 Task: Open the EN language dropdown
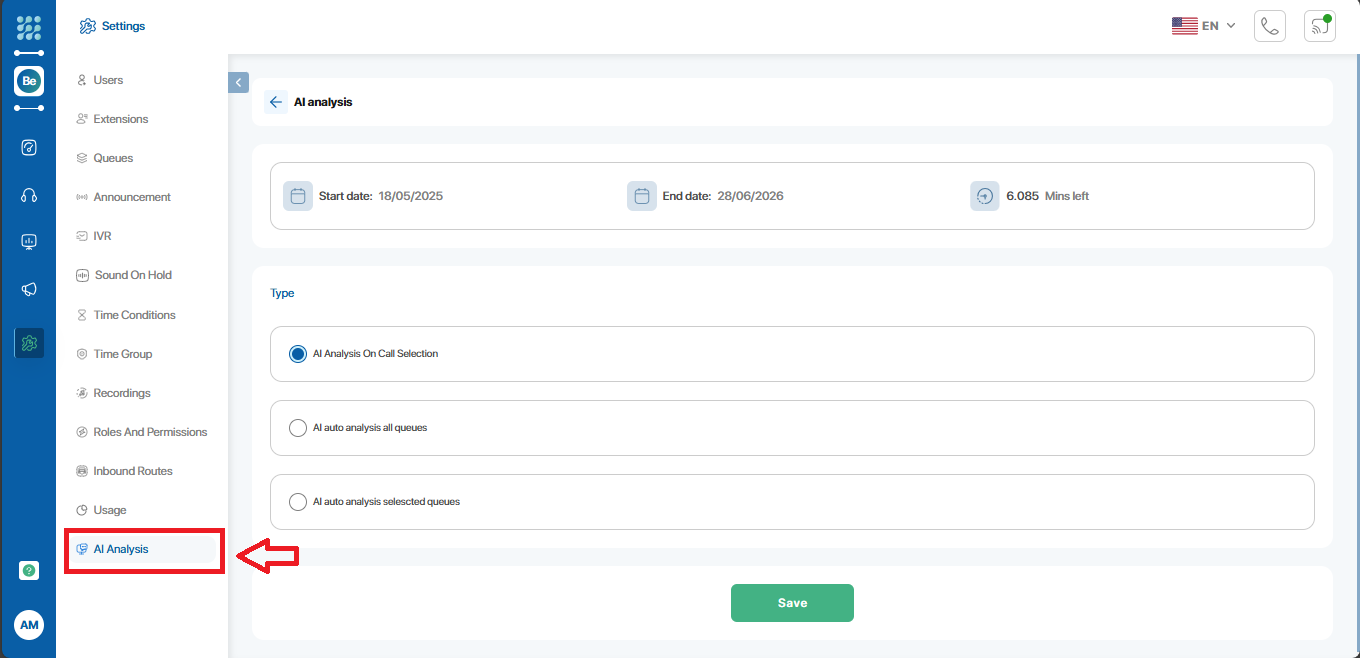point(1205,26)
